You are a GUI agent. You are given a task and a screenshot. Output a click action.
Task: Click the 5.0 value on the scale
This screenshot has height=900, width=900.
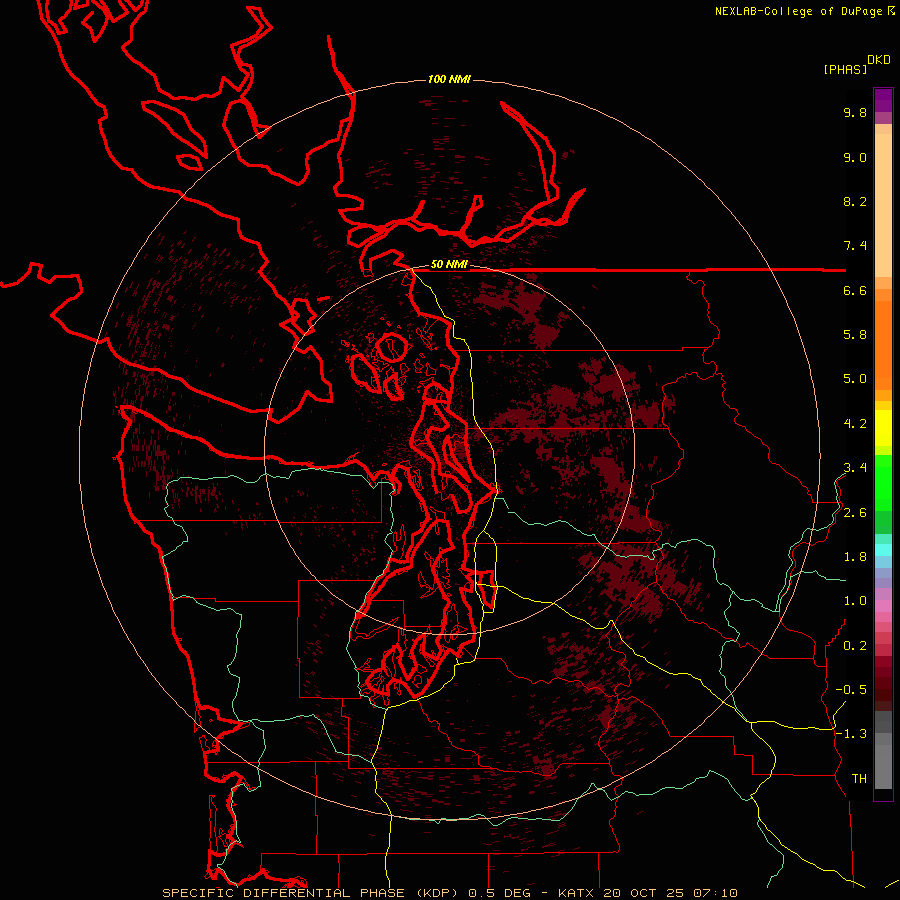click(855, 379)
